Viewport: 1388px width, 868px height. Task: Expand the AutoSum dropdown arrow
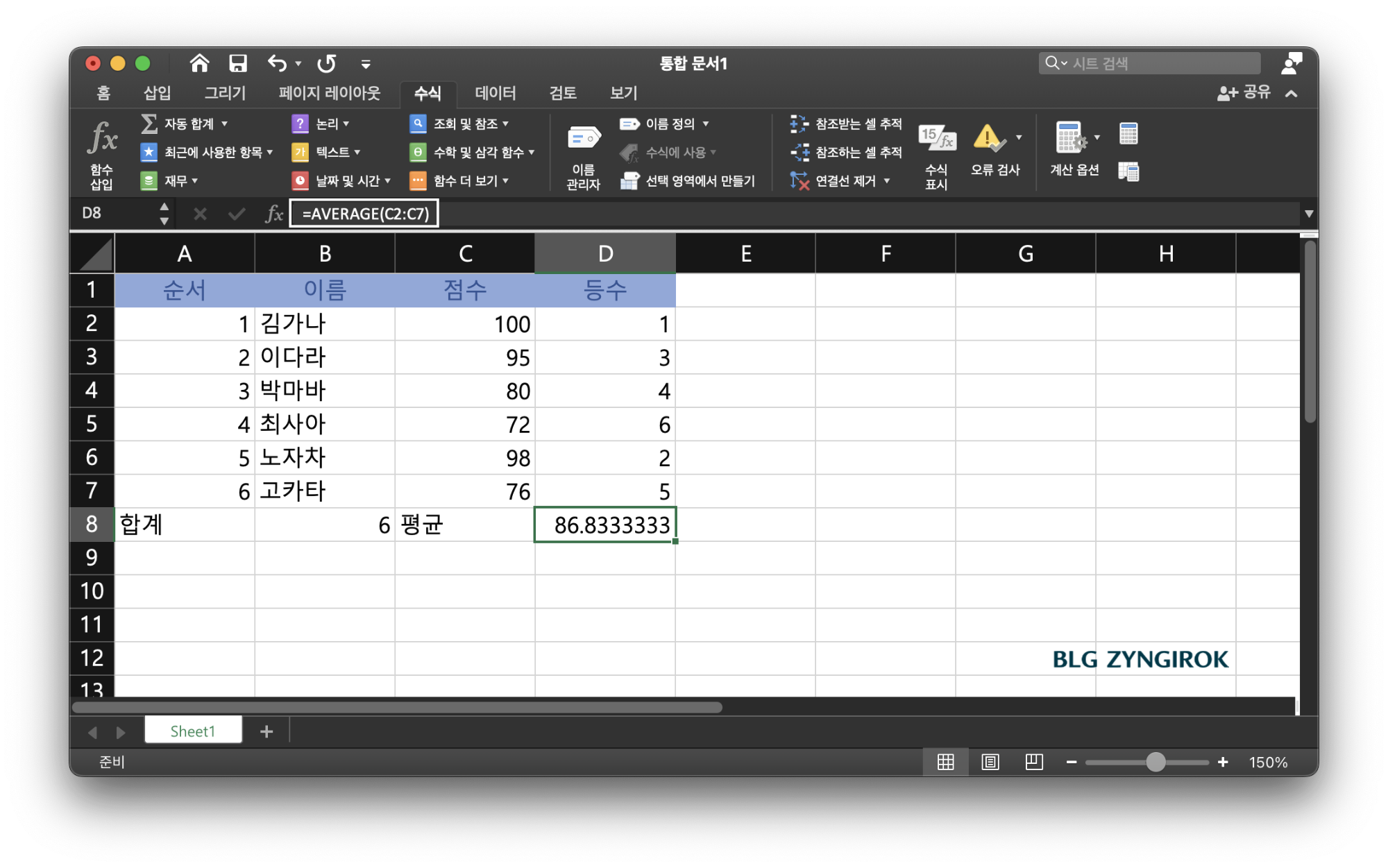225,124
